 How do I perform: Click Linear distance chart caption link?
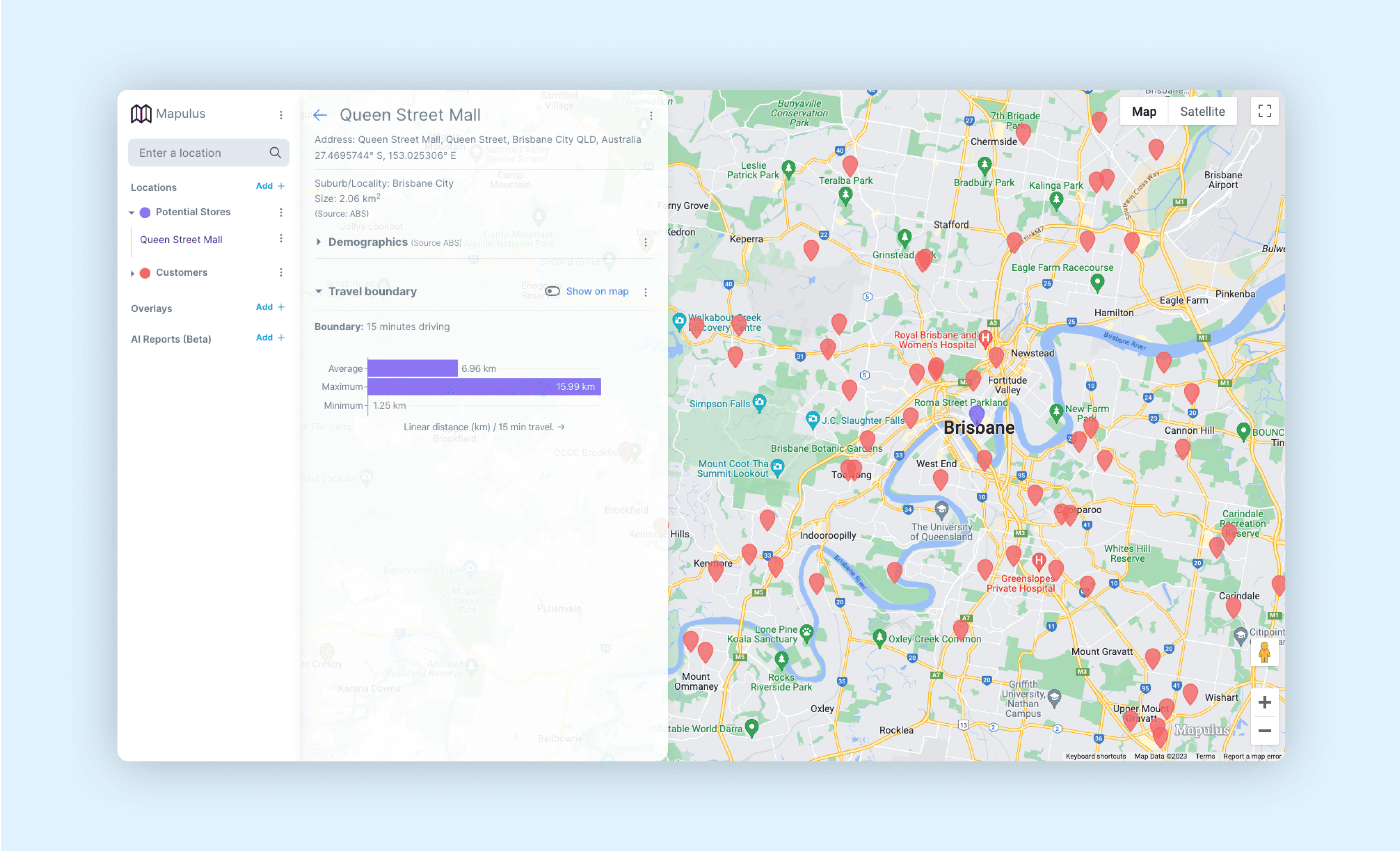click(484, 427)
